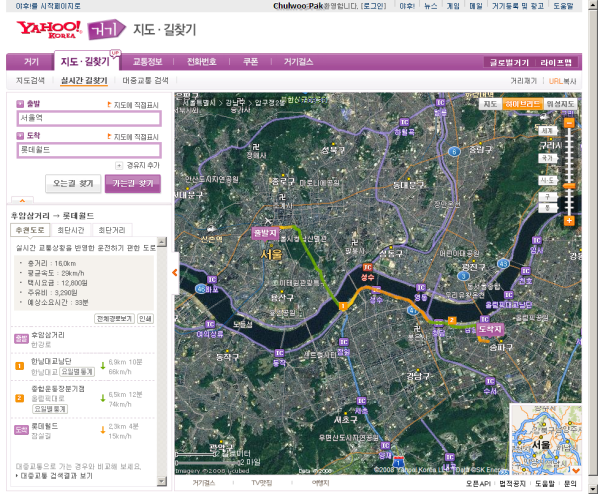The height and width of the screenshot is (494, 598).
Task: Click the 오는길 찾기 button
Action: (73, 183)
